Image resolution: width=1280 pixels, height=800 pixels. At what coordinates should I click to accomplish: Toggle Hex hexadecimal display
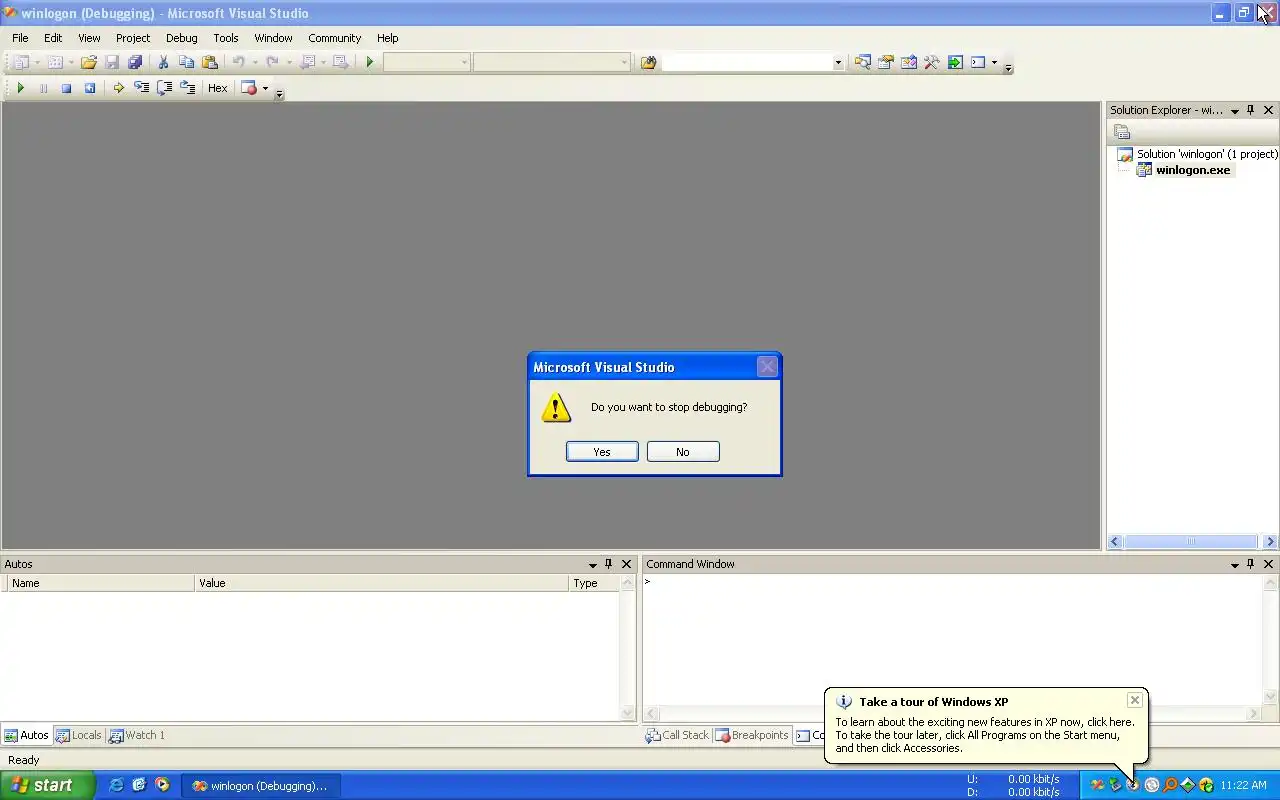(217, 88)
